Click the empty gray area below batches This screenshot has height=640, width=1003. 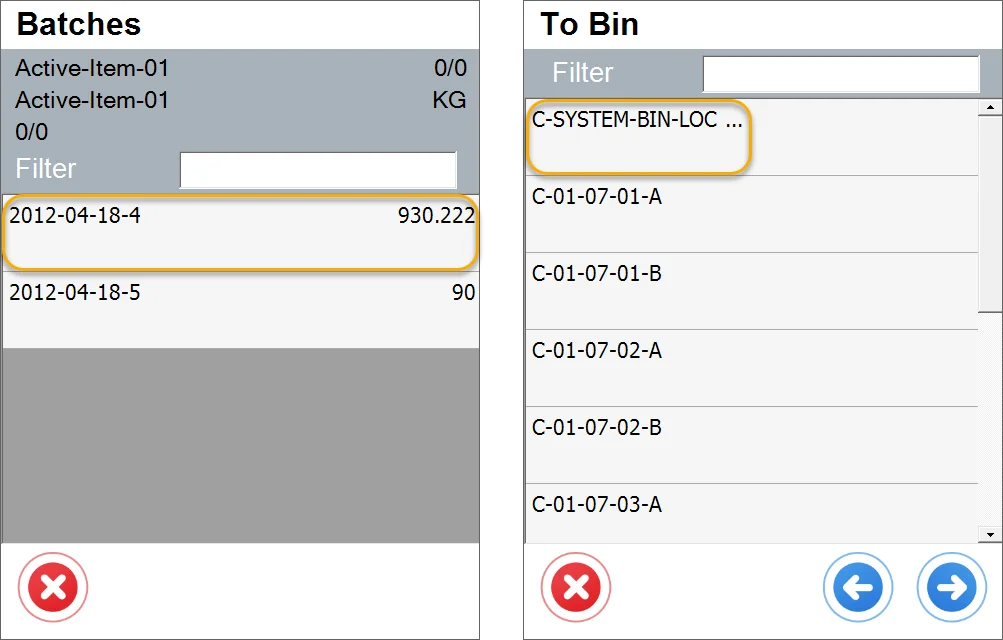coord(240,445)
